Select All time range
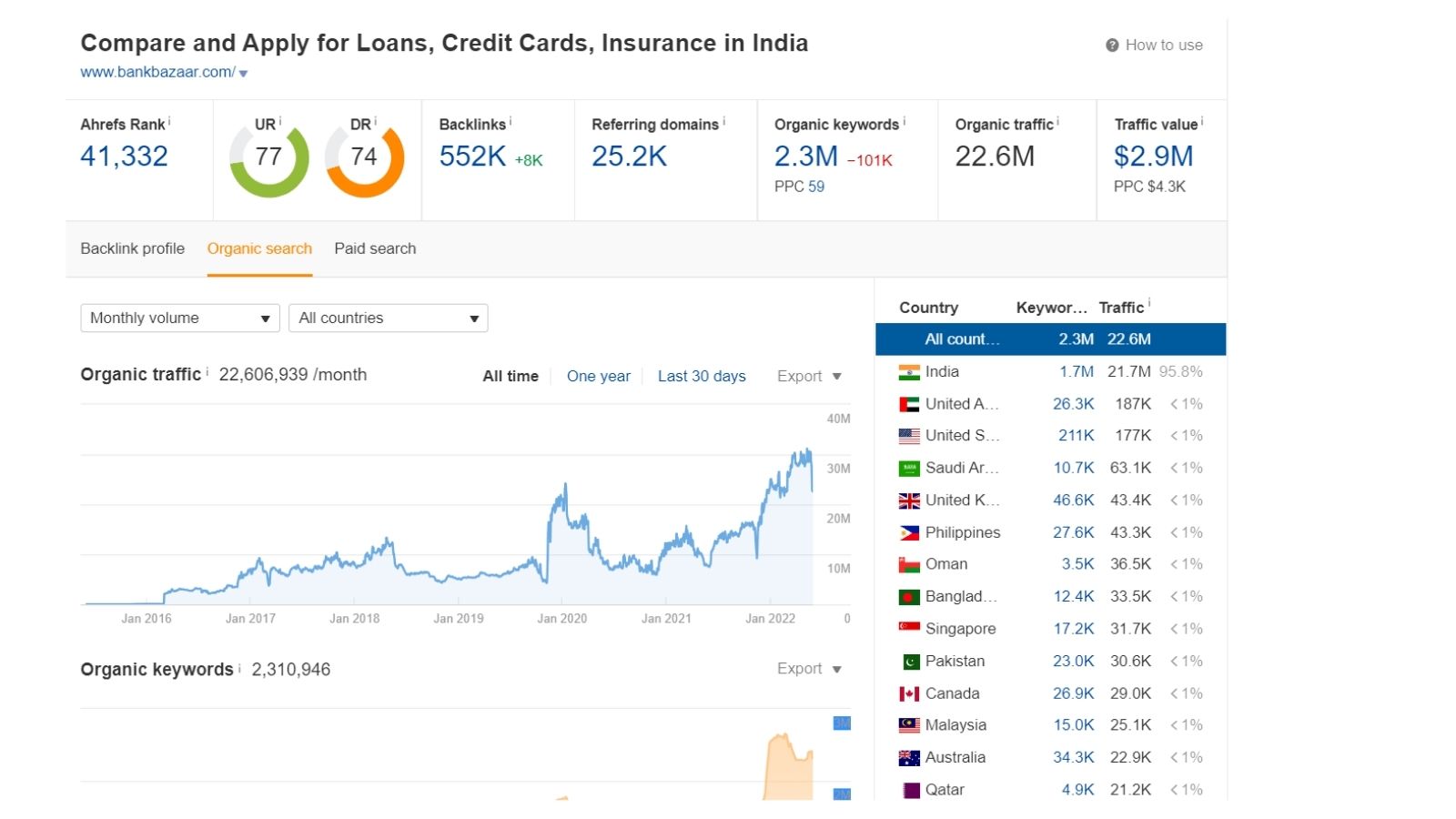The height and width of the screenshot is (819, 1456). [x=511, y=377]
